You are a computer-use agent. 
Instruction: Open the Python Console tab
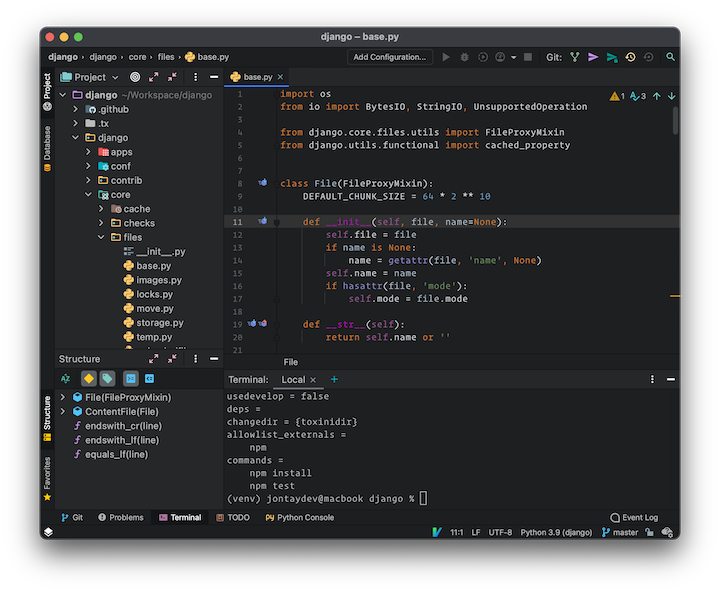point(300,518)
